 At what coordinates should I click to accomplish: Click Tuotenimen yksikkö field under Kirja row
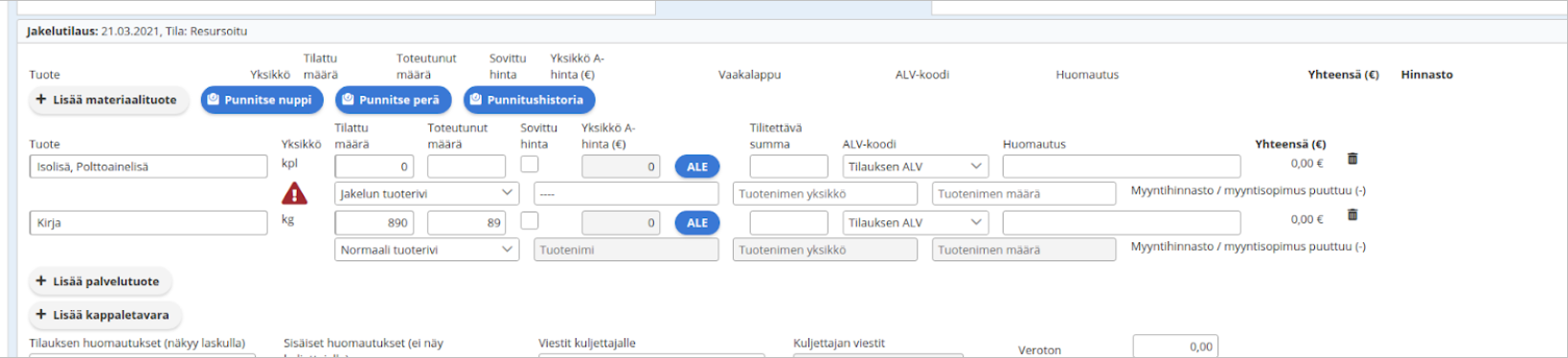825,250
